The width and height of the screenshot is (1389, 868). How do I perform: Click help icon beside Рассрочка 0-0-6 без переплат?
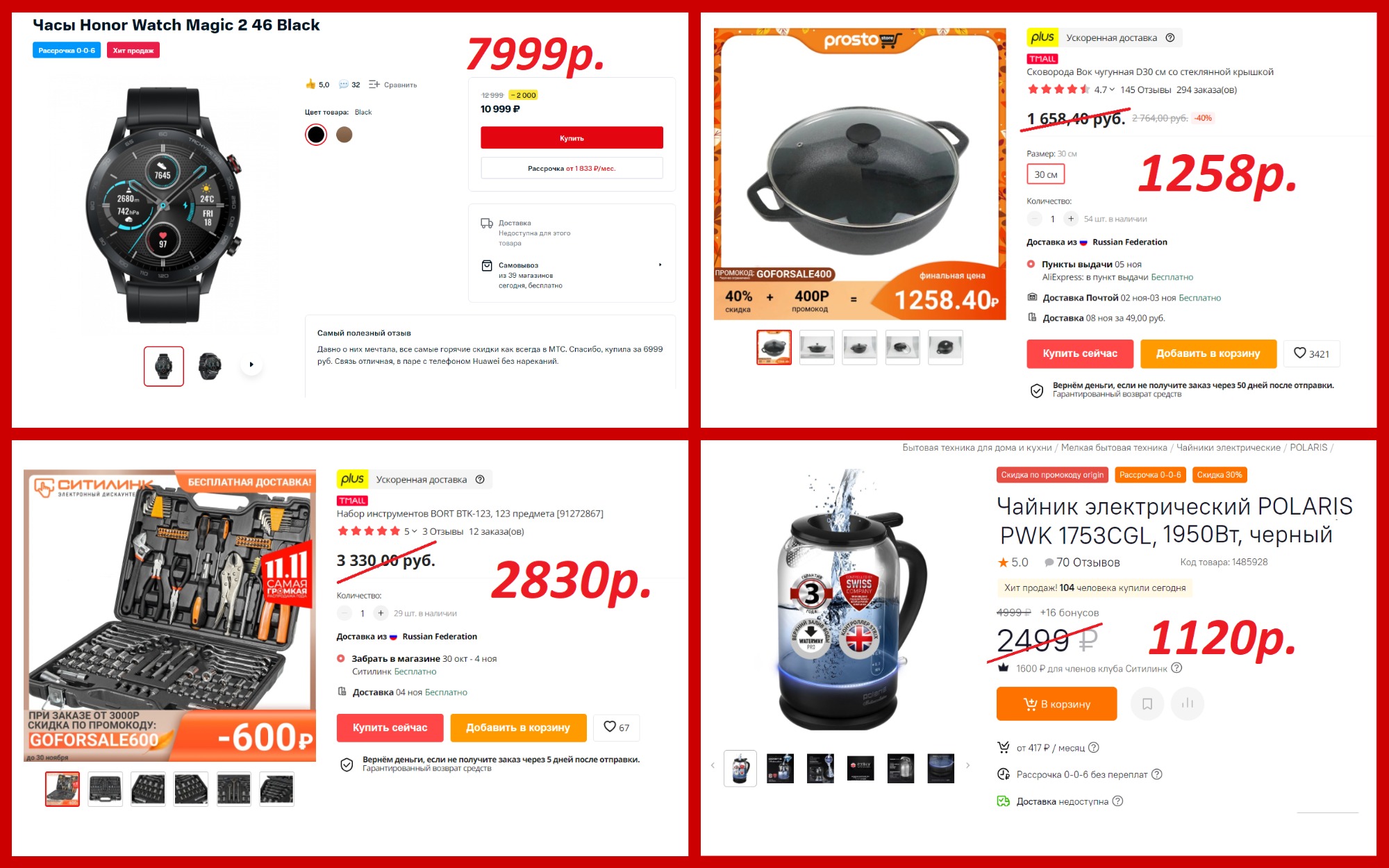click(x=1157, y=774)
